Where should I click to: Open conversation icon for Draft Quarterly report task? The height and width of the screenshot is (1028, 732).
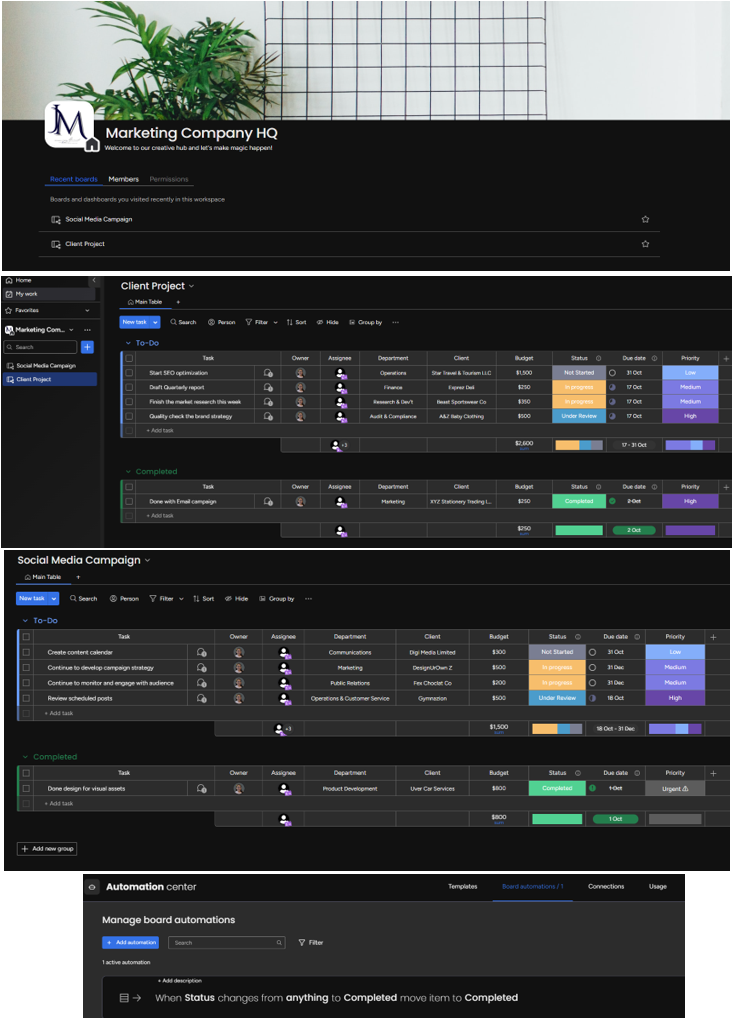[268, 387]
